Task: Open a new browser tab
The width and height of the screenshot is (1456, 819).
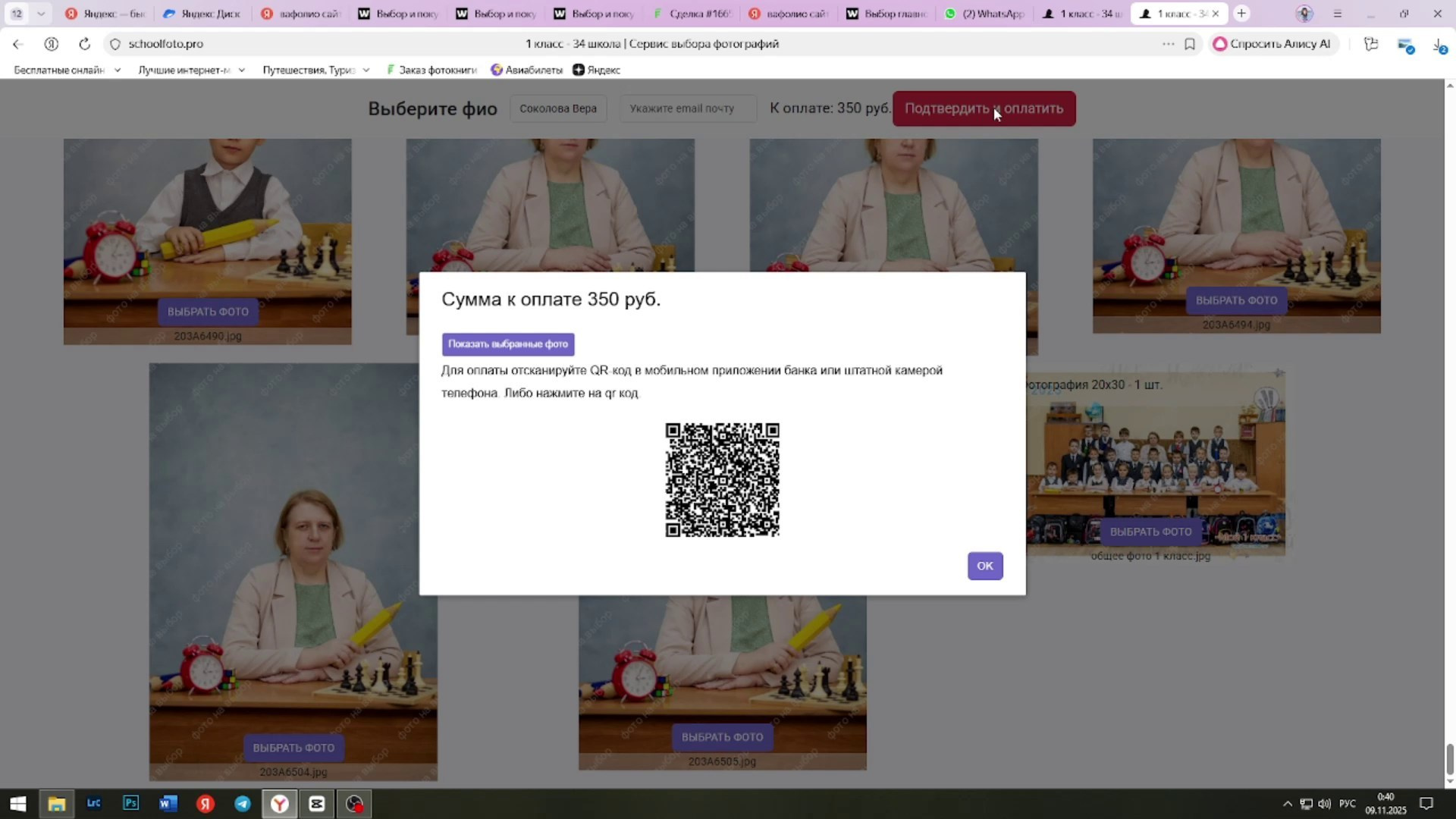Action: [1241, 14]
